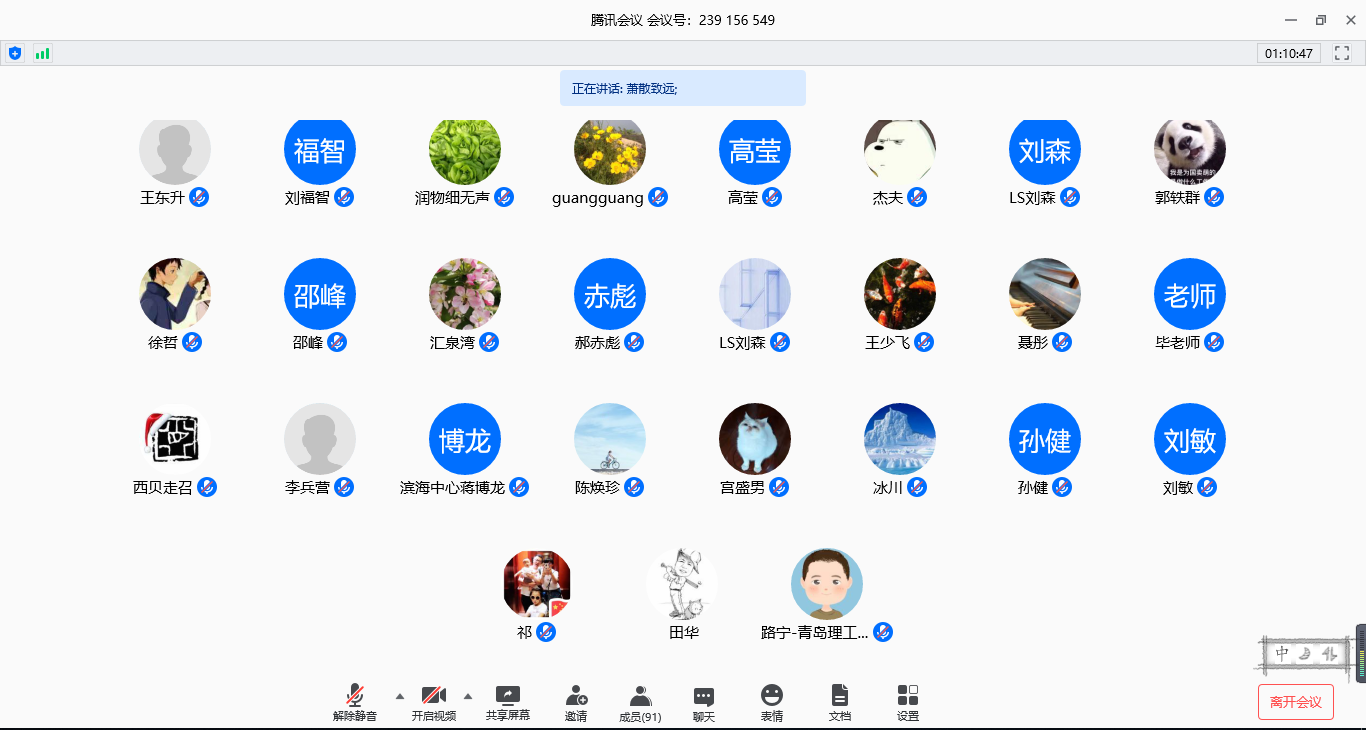Image resolution: width=1366 pixels, height=730 pixels.
Task: Expand audio options arrow beside 解除静音
Action: (400, 696)
